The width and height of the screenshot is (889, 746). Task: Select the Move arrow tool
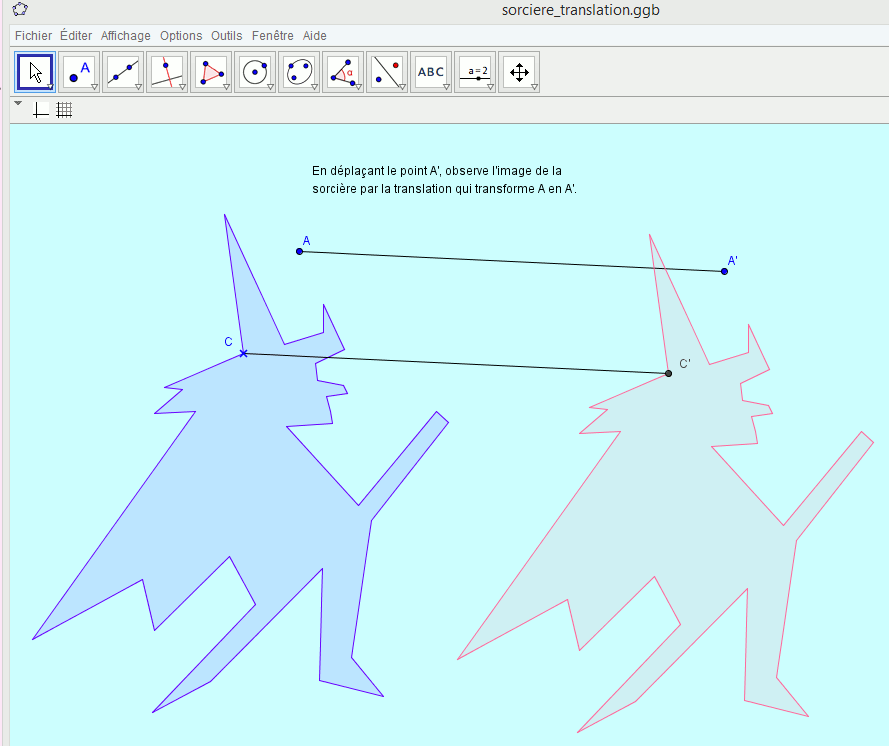pyautogui.click(x=33, y=71)
